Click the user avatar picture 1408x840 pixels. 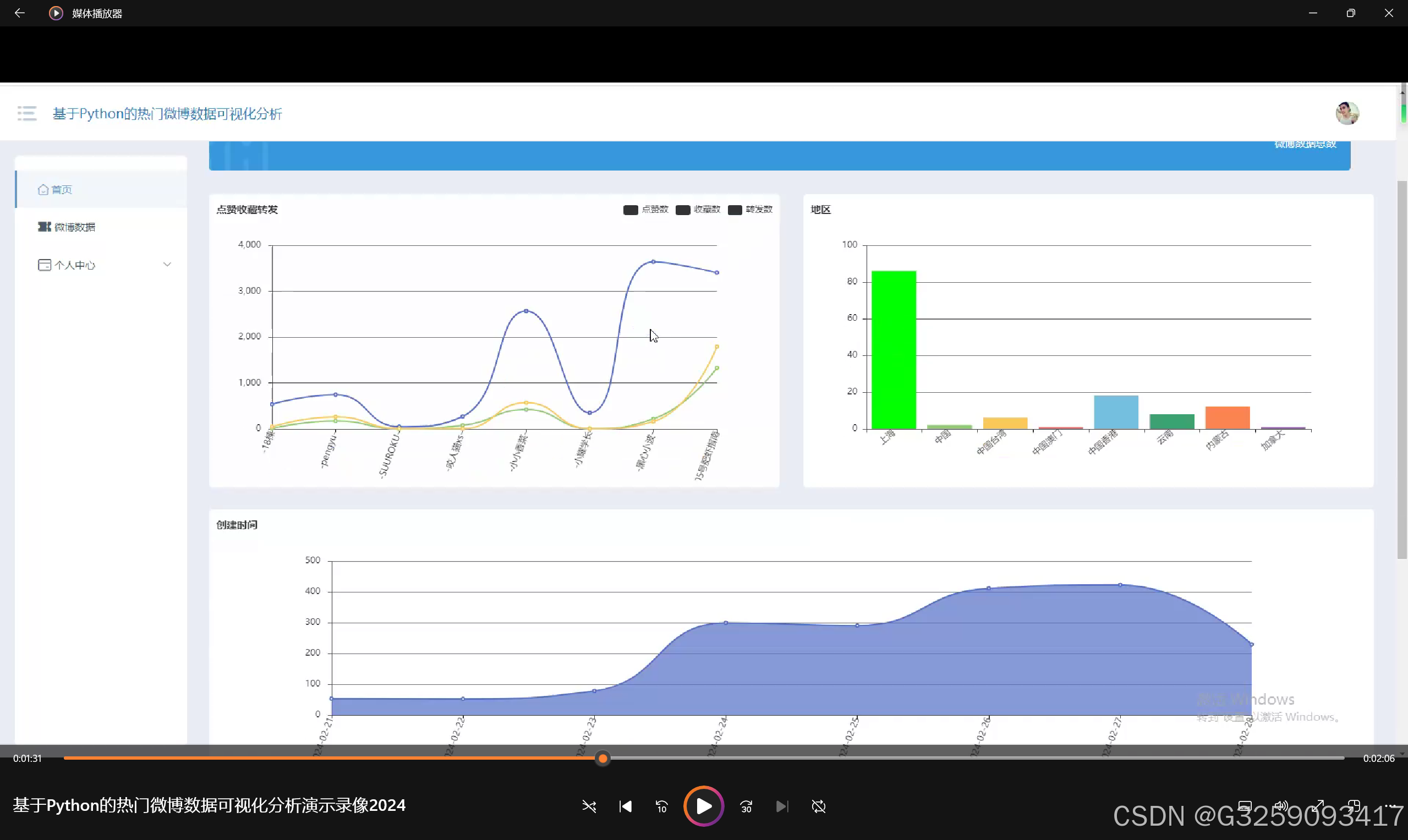[1347, 113]
